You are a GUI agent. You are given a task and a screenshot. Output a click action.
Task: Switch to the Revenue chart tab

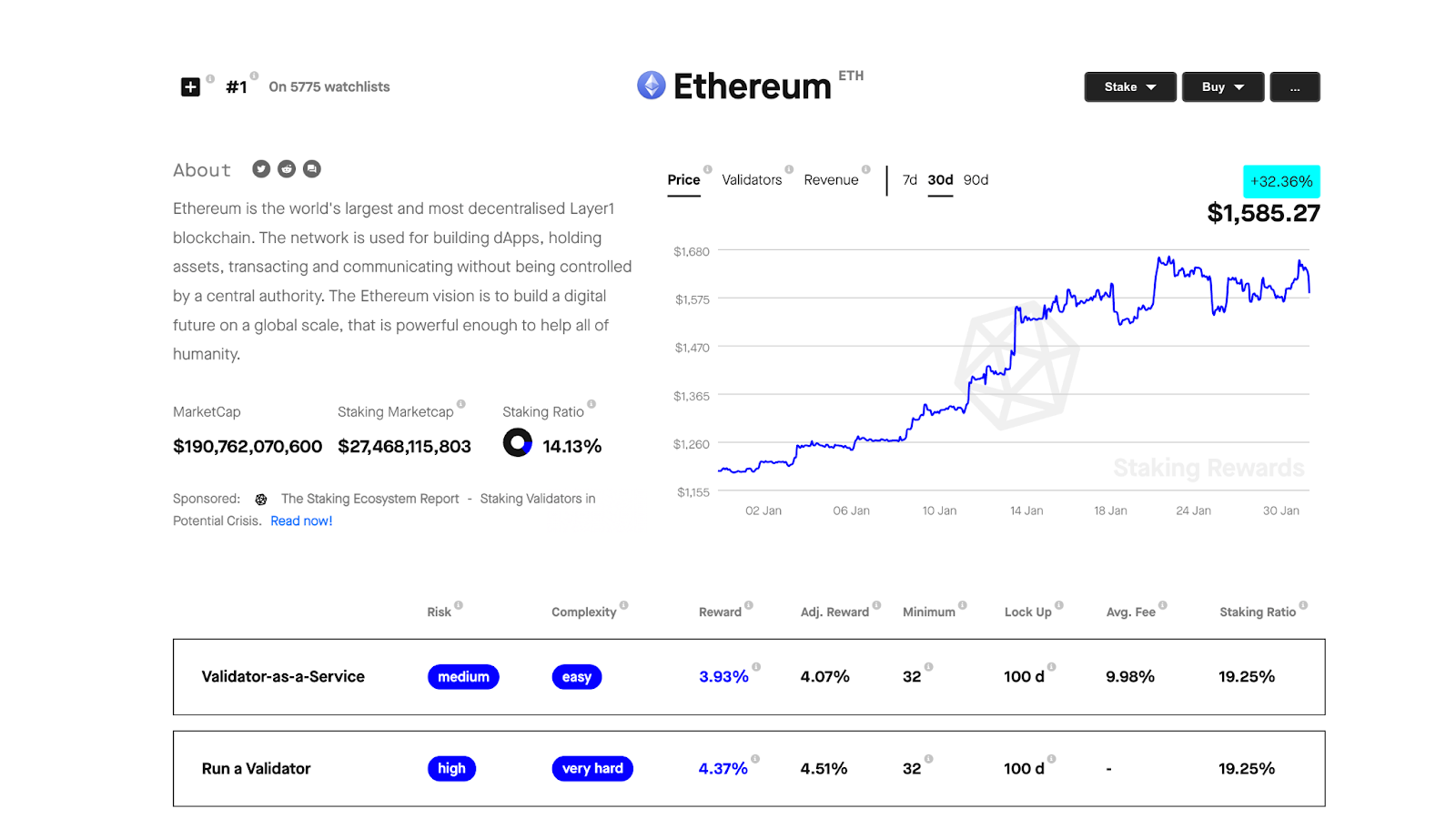(831, 180)
